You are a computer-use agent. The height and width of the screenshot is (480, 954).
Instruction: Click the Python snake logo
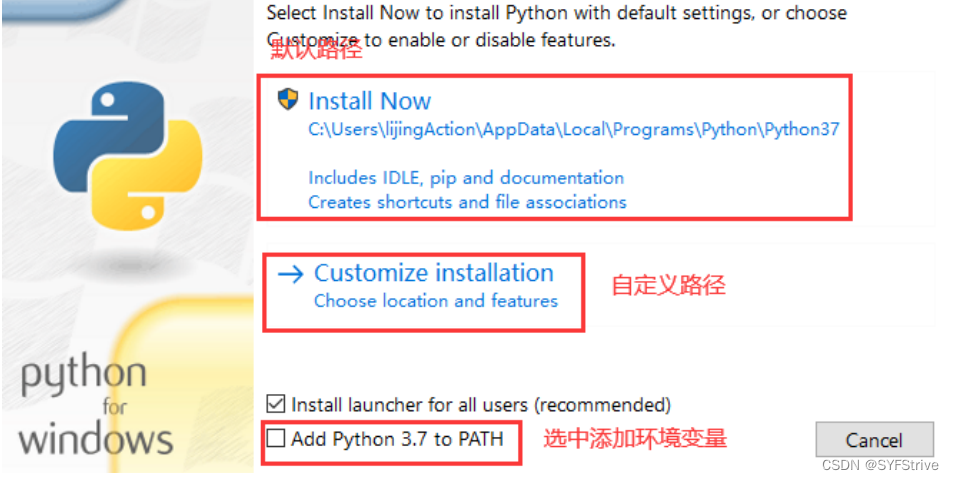tap(128, 156)
